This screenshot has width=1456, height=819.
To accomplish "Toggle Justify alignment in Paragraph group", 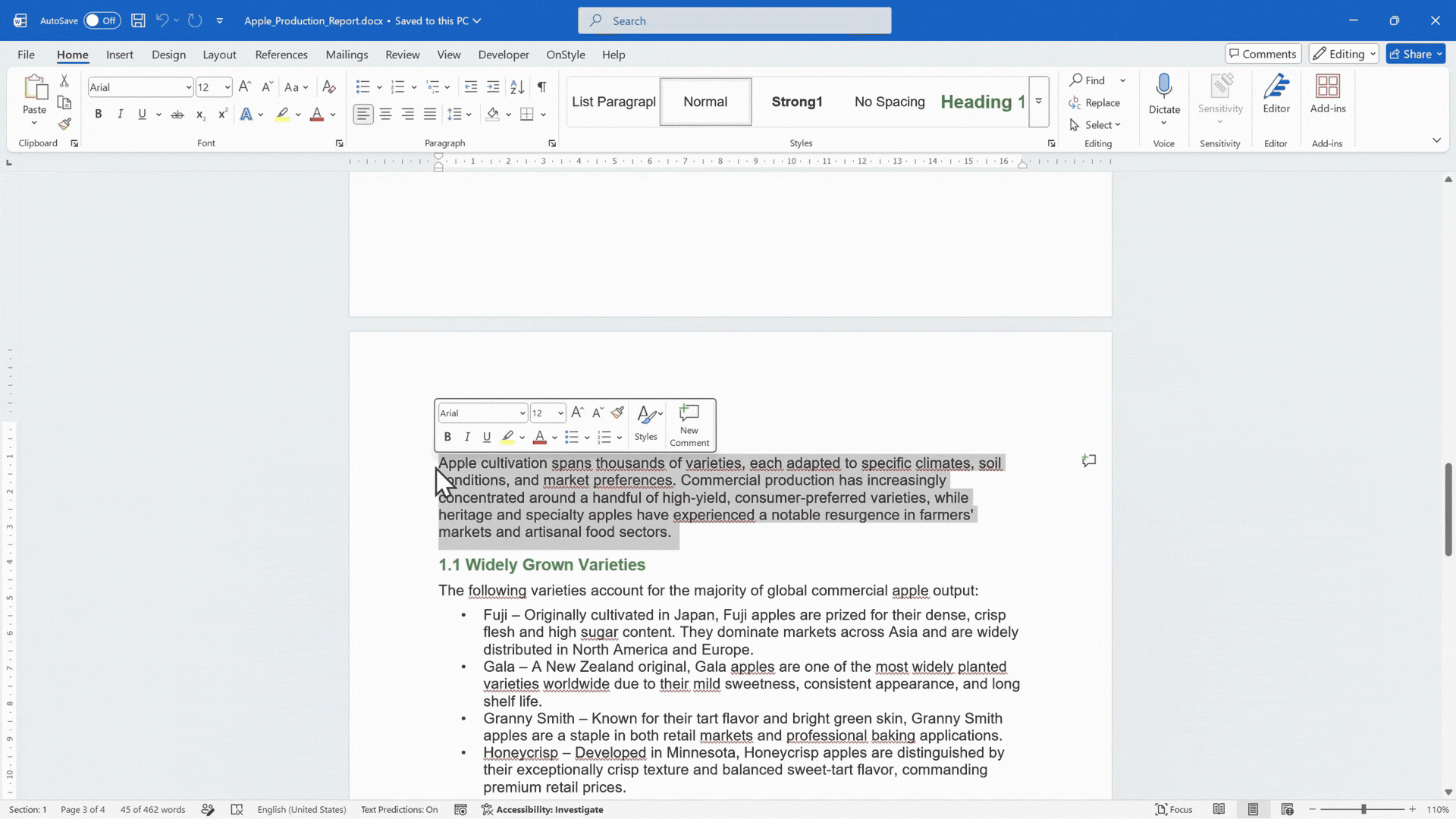I will (430, 115).
